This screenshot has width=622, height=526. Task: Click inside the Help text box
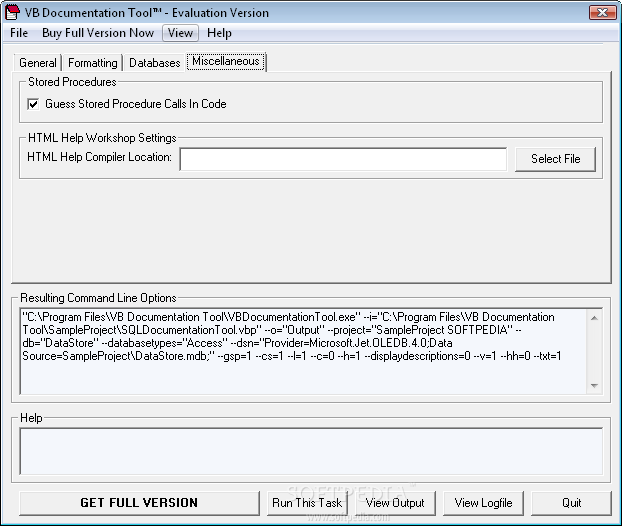311,451
